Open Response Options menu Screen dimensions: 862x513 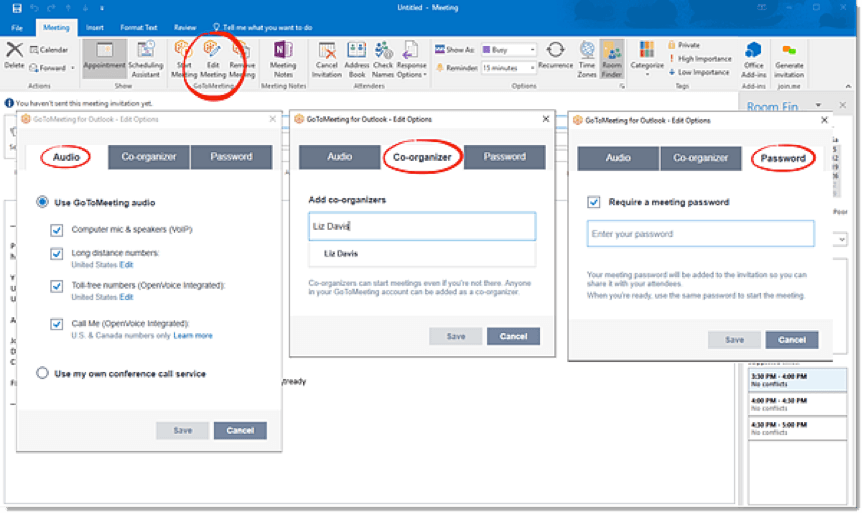(411, 58)
